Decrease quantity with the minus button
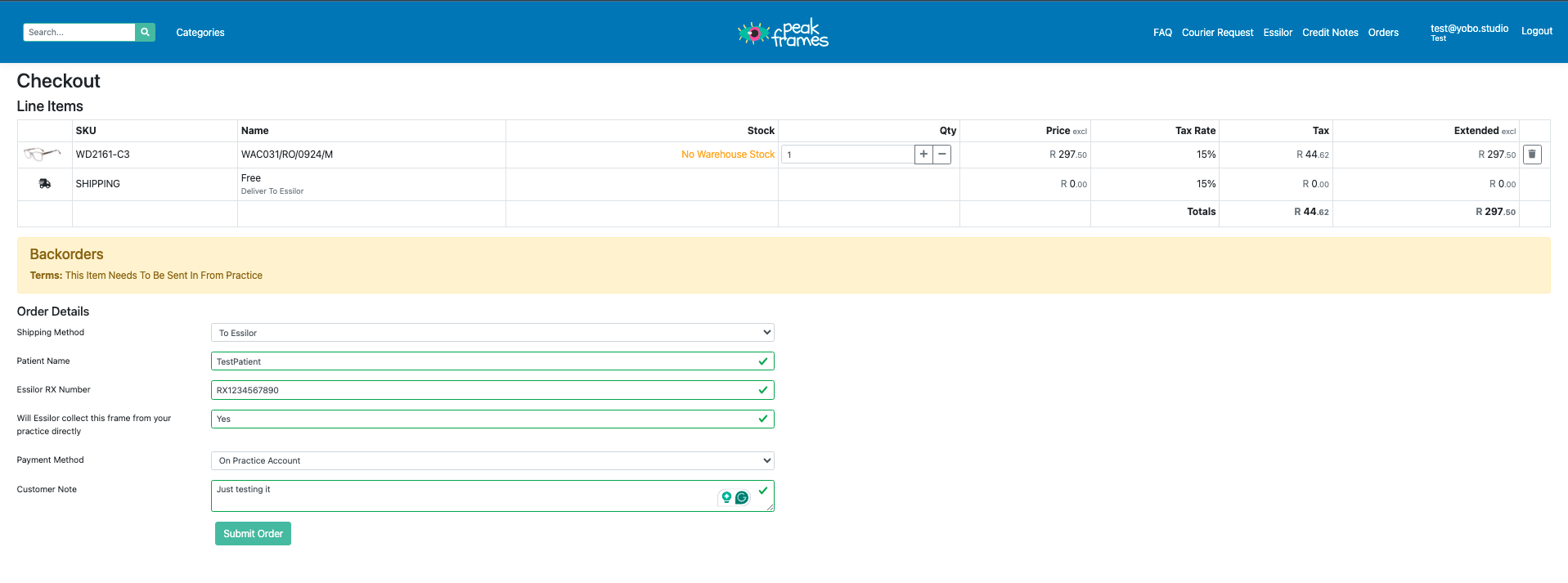Viewport: 1568px width, 583px height. [x=942, y=155]
